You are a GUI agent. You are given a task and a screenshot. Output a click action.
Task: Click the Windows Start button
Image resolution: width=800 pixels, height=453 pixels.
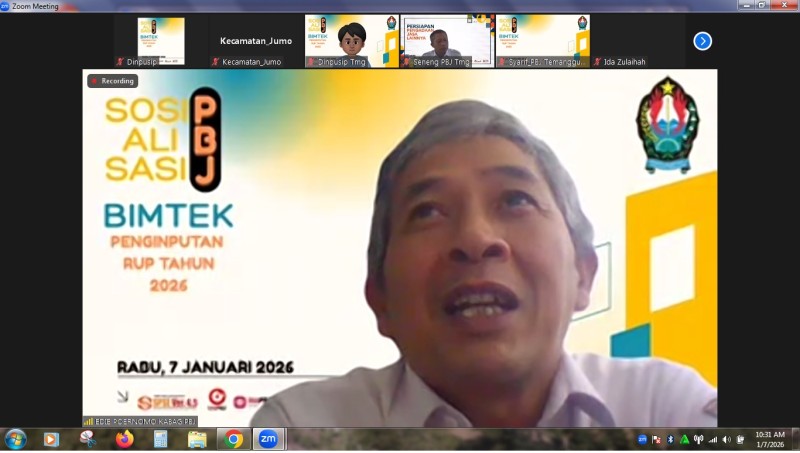[16, 439]
